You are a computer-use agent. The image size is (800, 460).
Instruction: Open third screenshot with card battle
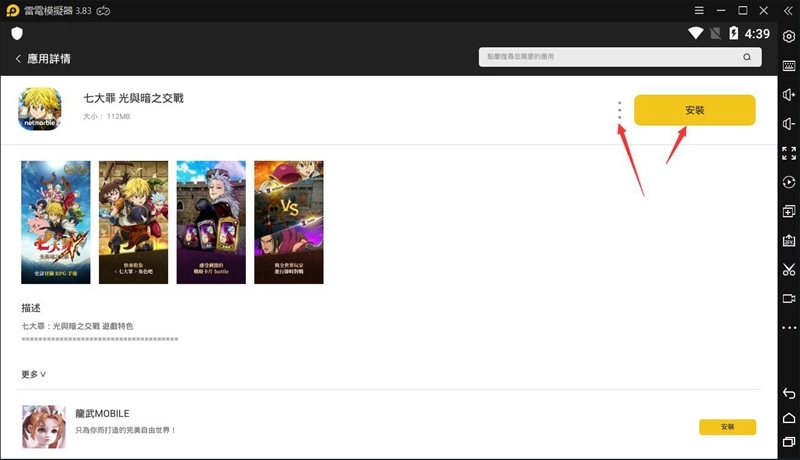pyautogui.click(x=211, y=222)
